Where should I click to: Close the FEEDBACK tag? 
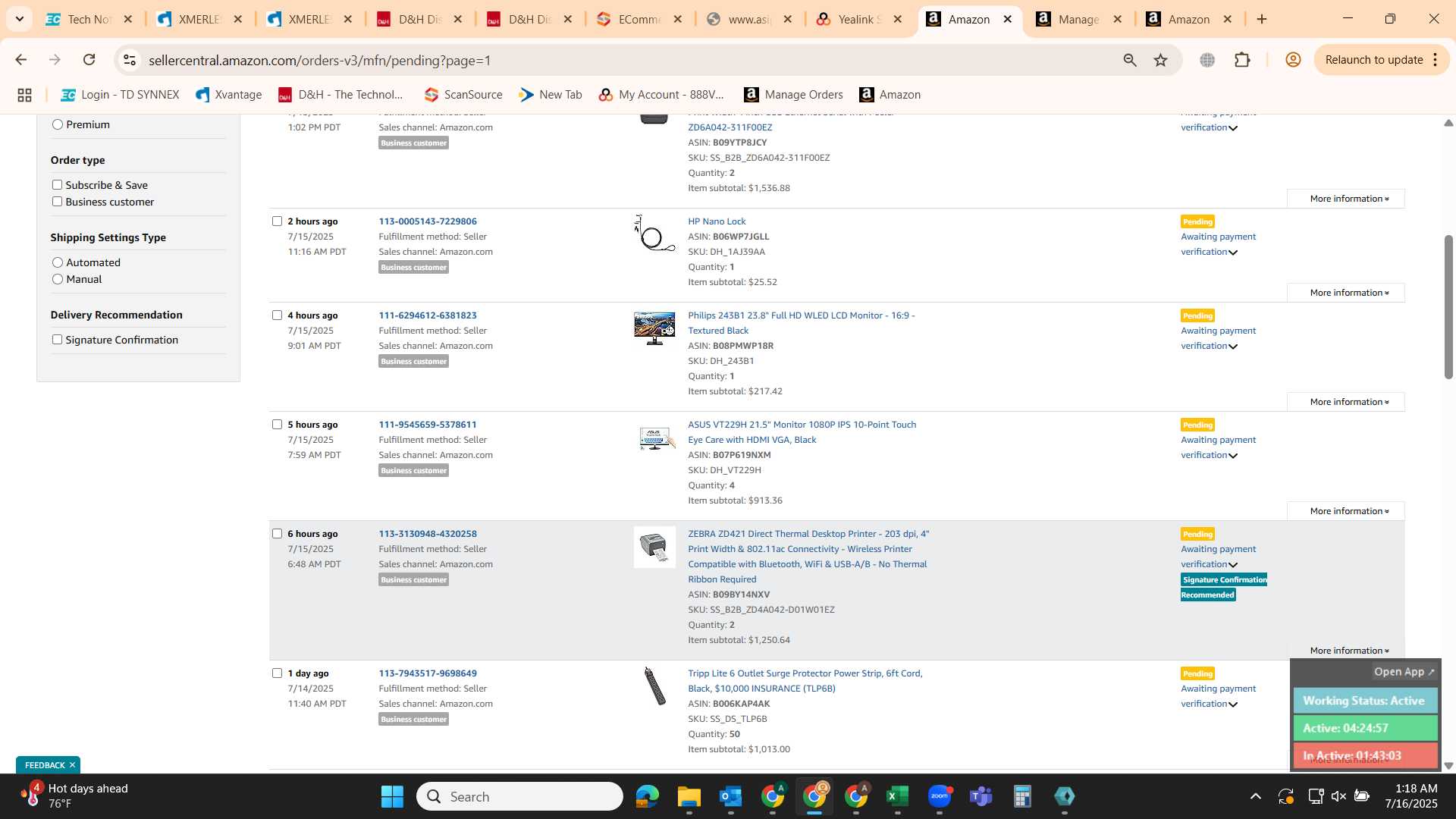click(72, 765)
